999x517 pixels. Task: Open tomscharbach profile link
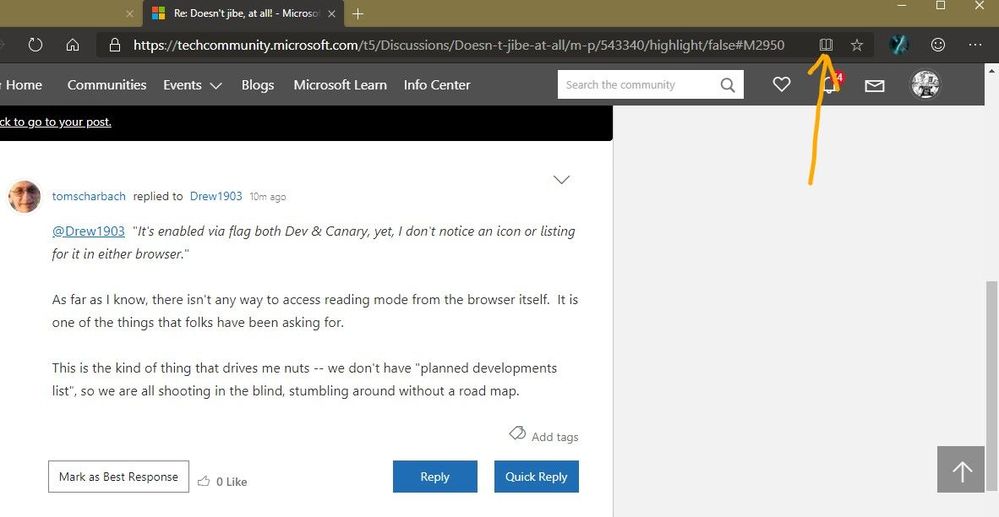click(x=89, y=196)
